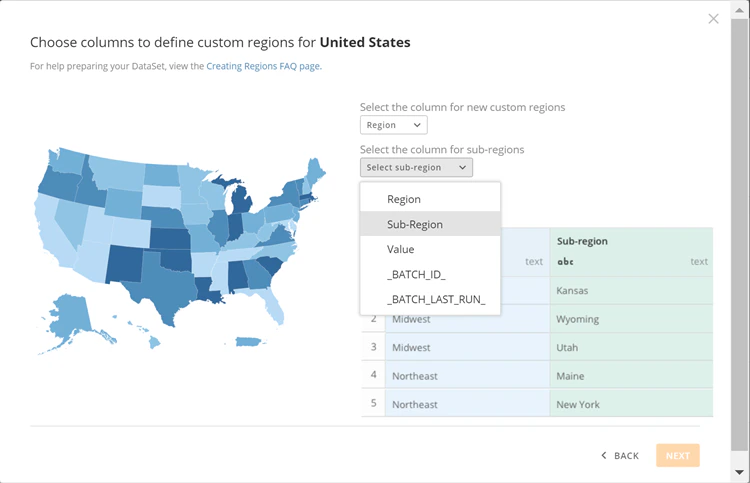Screen dimensions: 750x483
Task: Close the custom regions dialog
Action: point(713,19)
